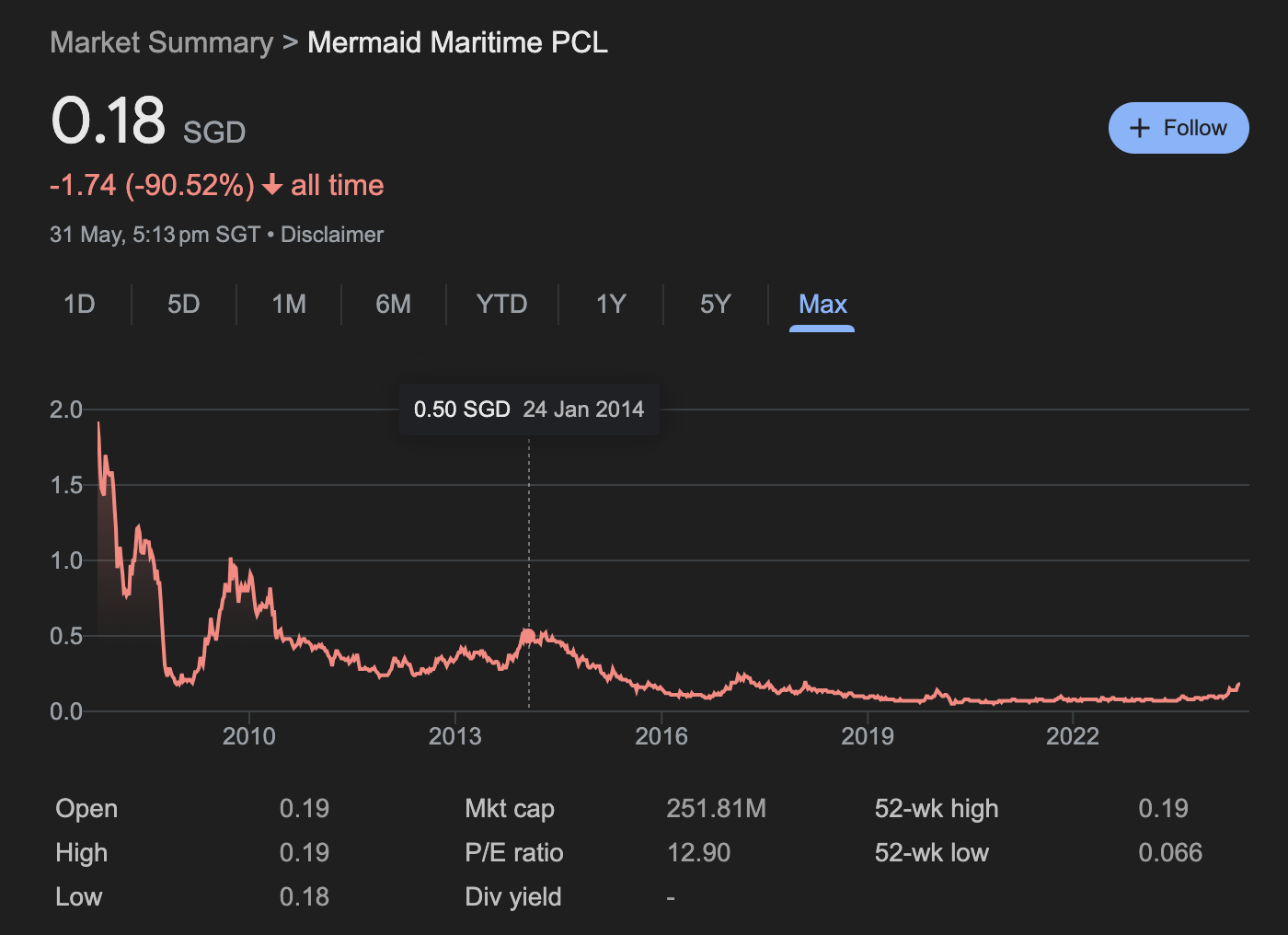
Task: Click the 2016 x-axis label
Action: click(x=661, y=736)
